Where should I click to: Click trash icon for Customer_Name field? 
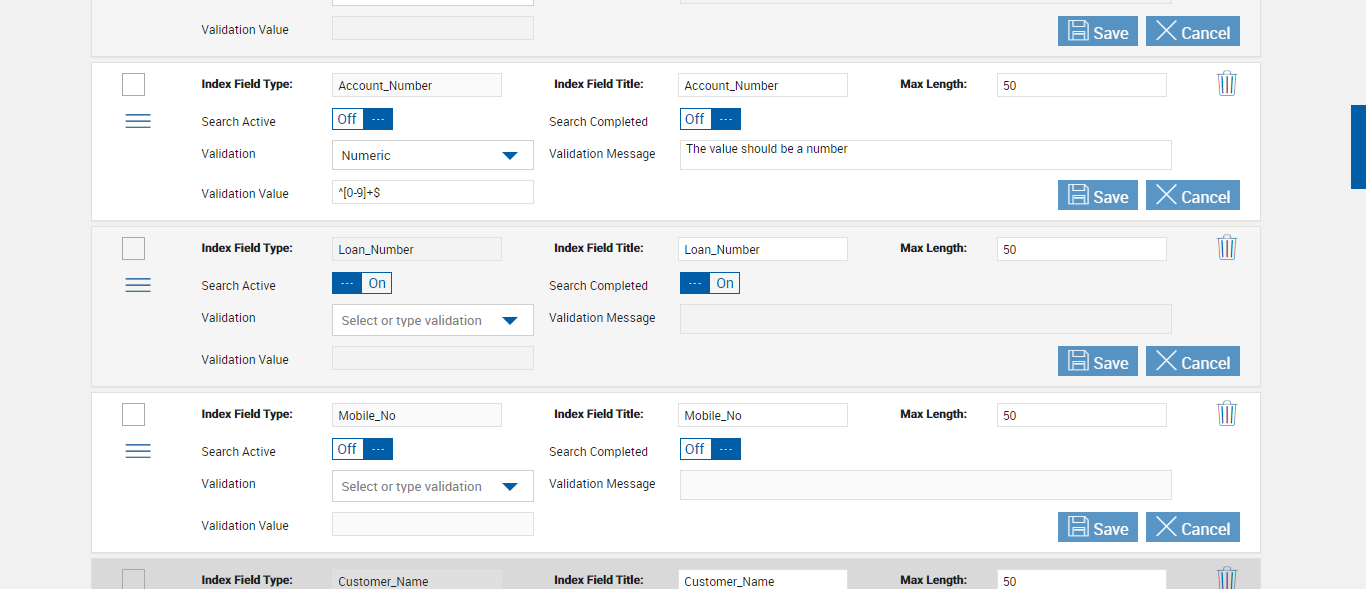coord(1227,578)
